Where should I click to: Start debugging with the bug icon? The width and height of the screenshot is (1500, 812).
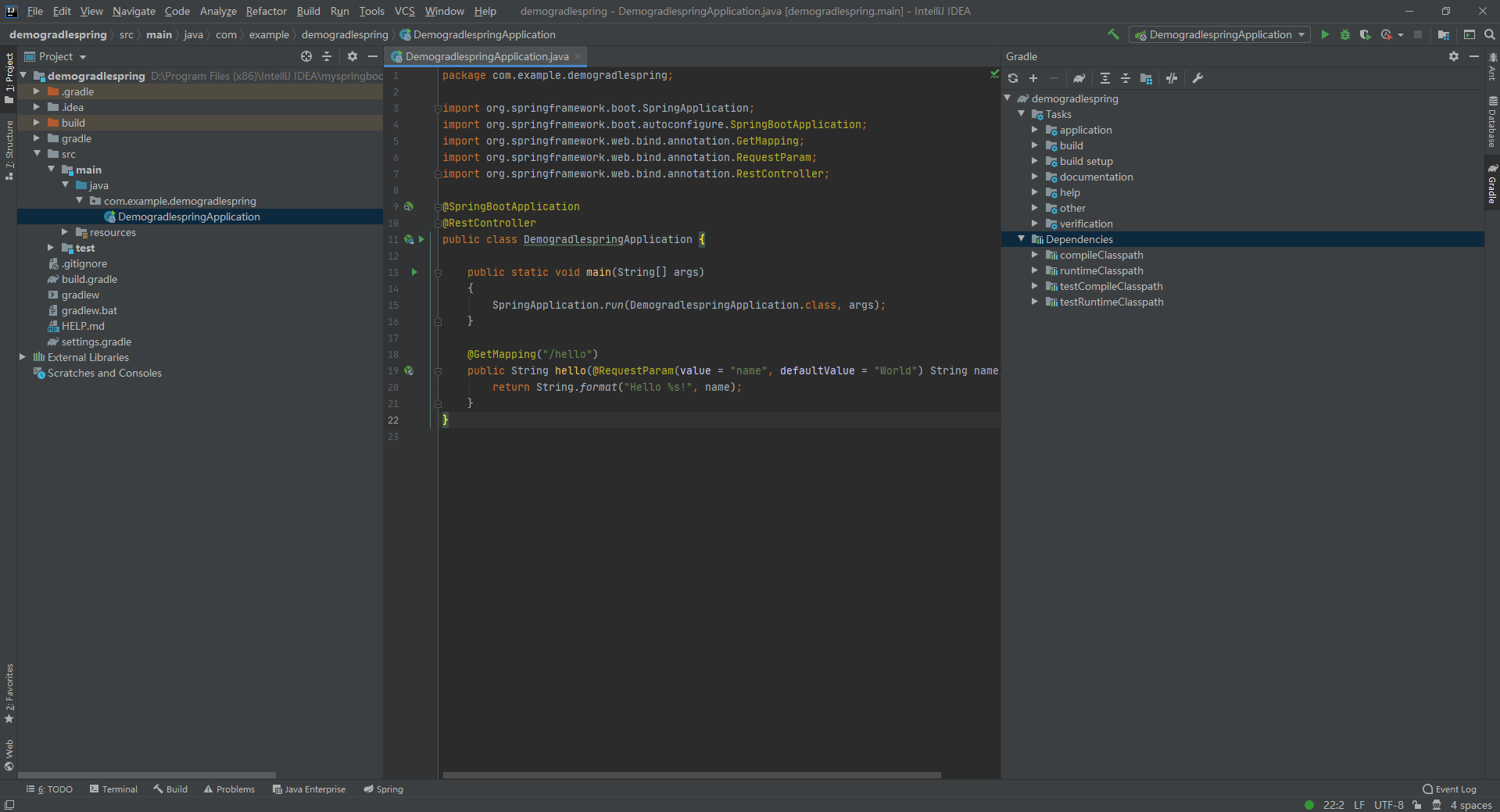click(1345, 34)
